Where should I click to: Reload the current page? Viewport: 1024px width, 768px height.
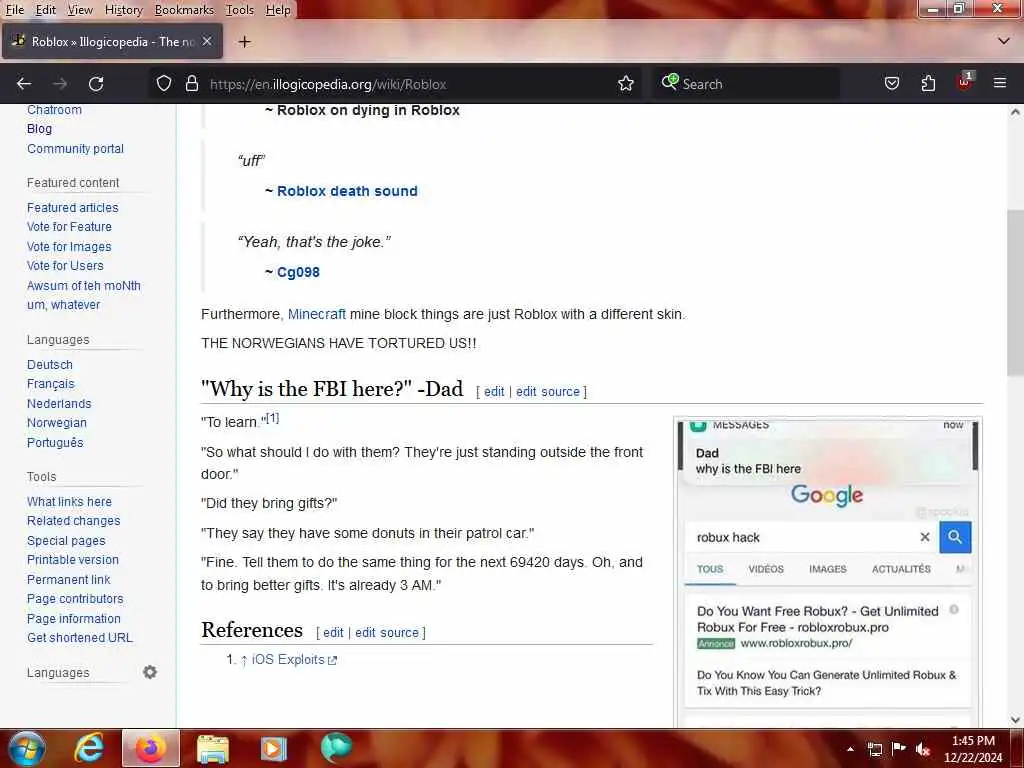[x=96, y=84]
